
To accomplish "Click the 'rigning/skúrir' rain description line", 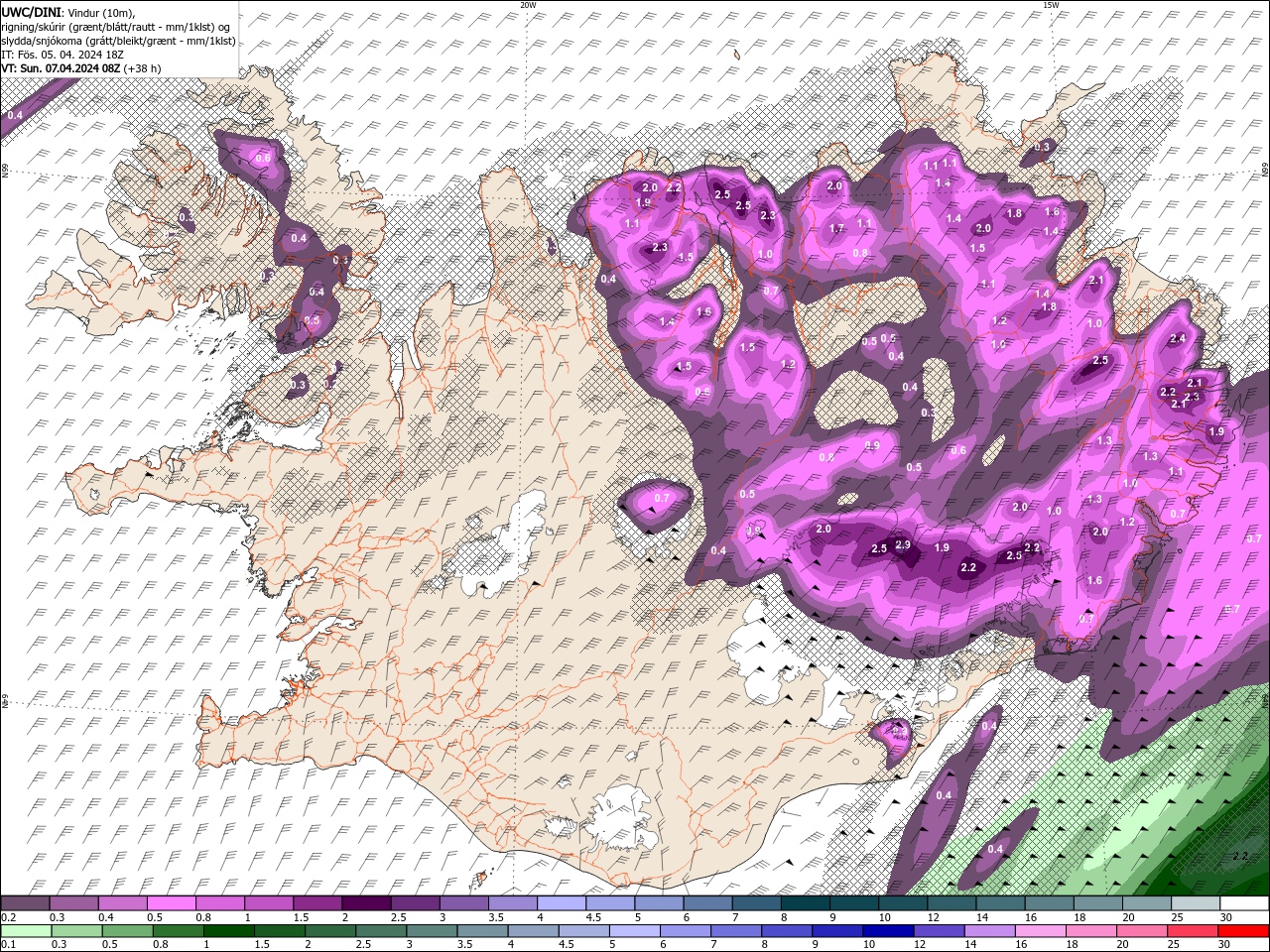I will [117, 26].
